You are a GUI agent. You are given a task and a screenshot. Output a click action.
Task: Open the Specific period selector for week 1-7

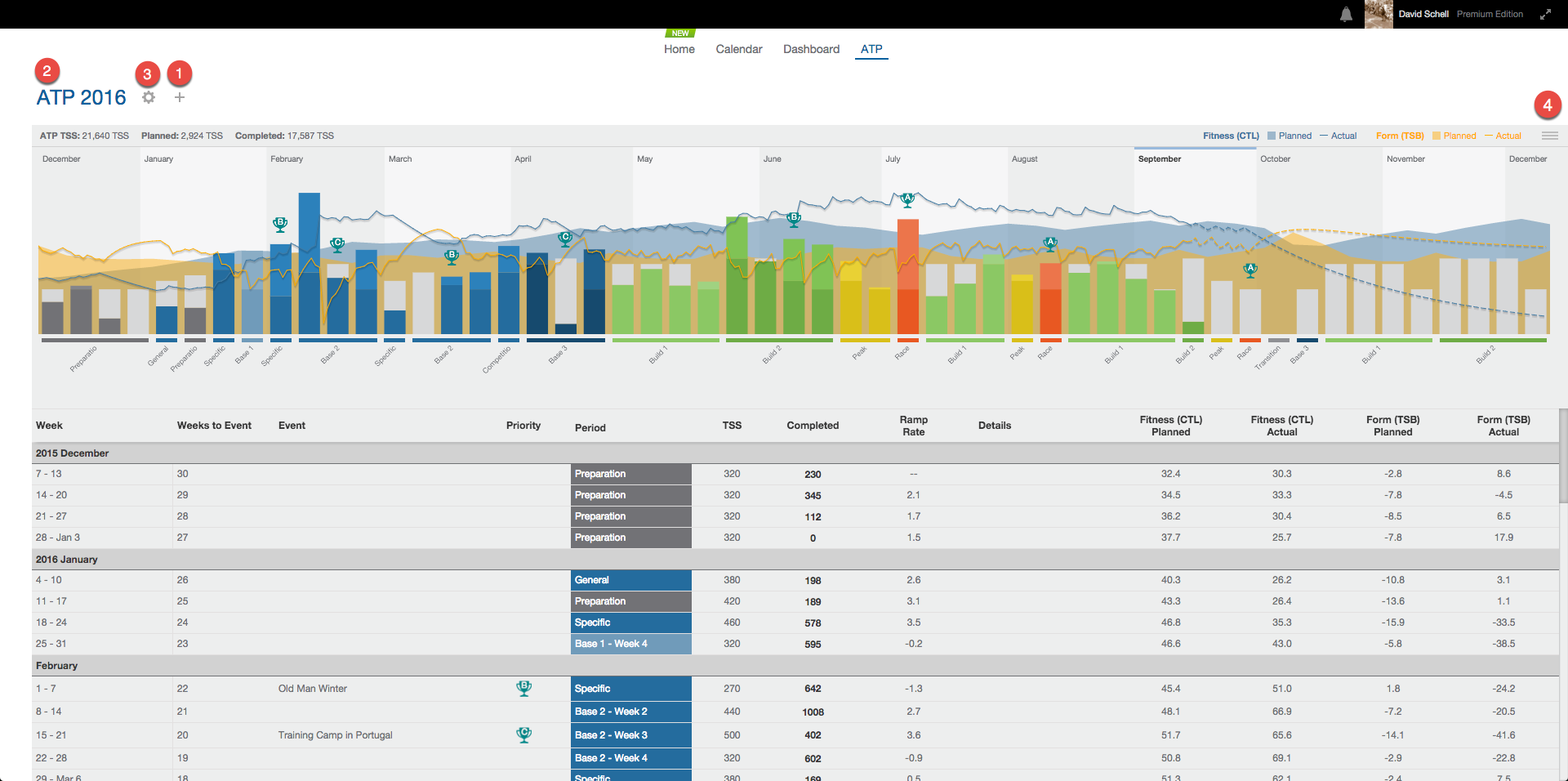click(x=630, y=689)
